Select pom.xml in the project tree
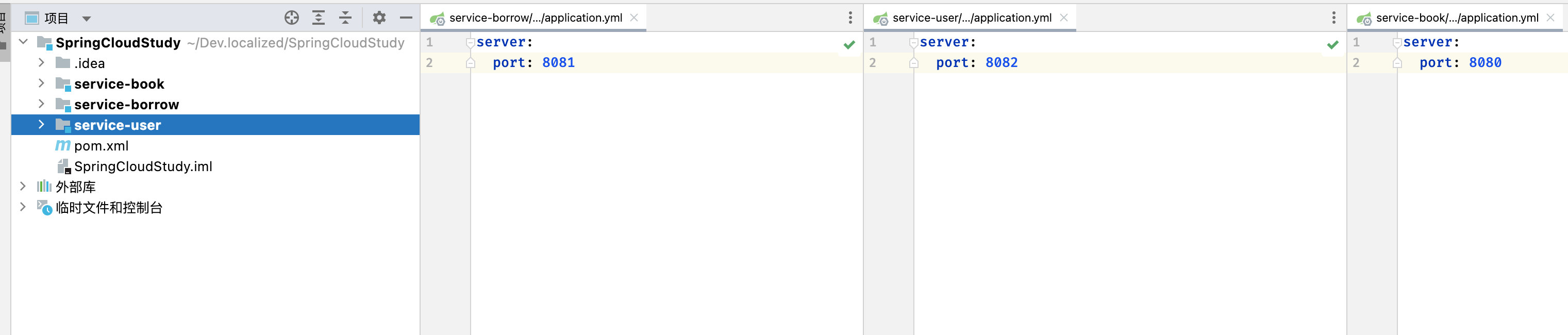The width and height of the screenshot is (1568, 335). pos(101,146)
